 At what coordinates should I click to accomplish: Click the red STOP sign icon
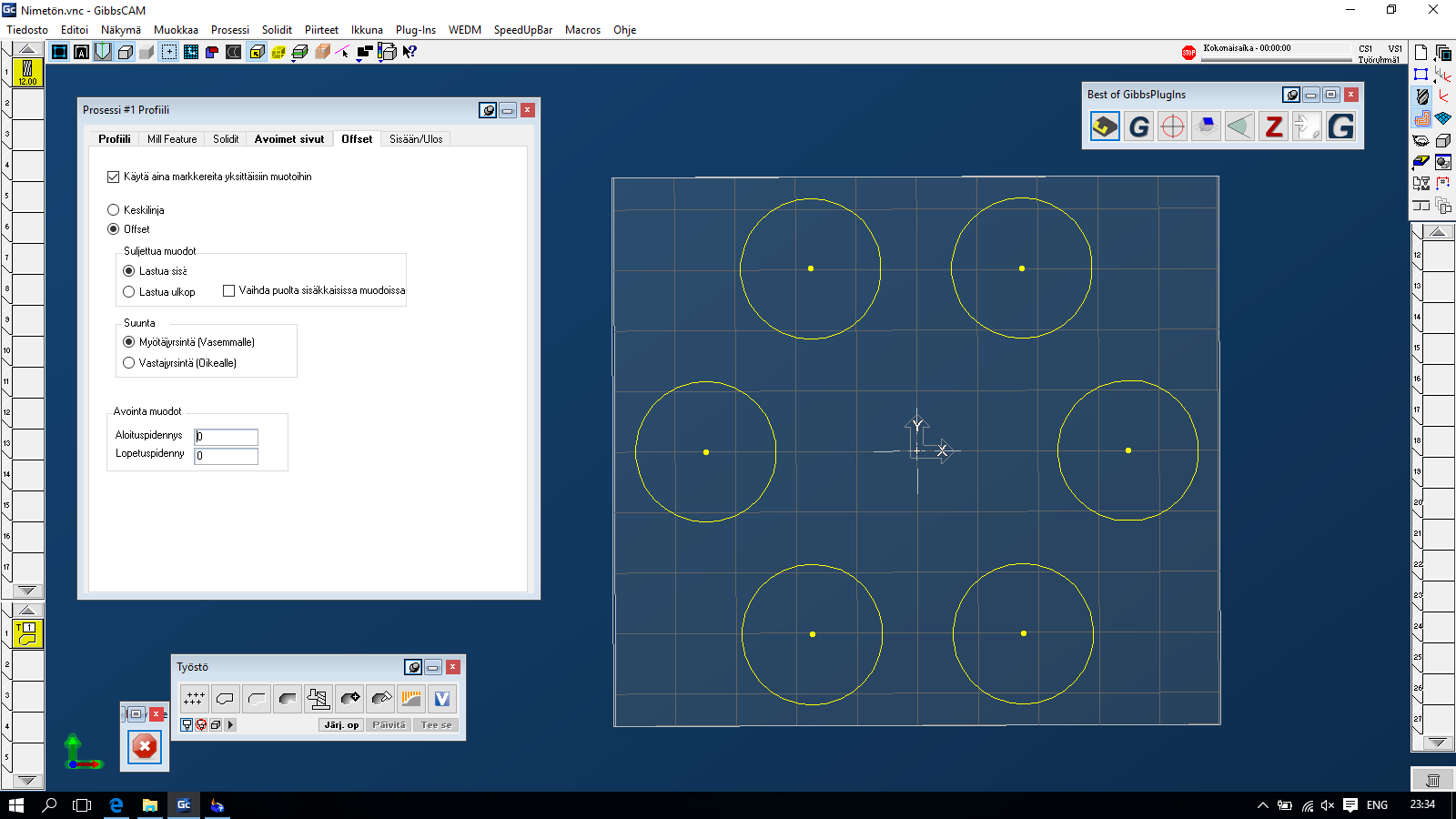1188,53
